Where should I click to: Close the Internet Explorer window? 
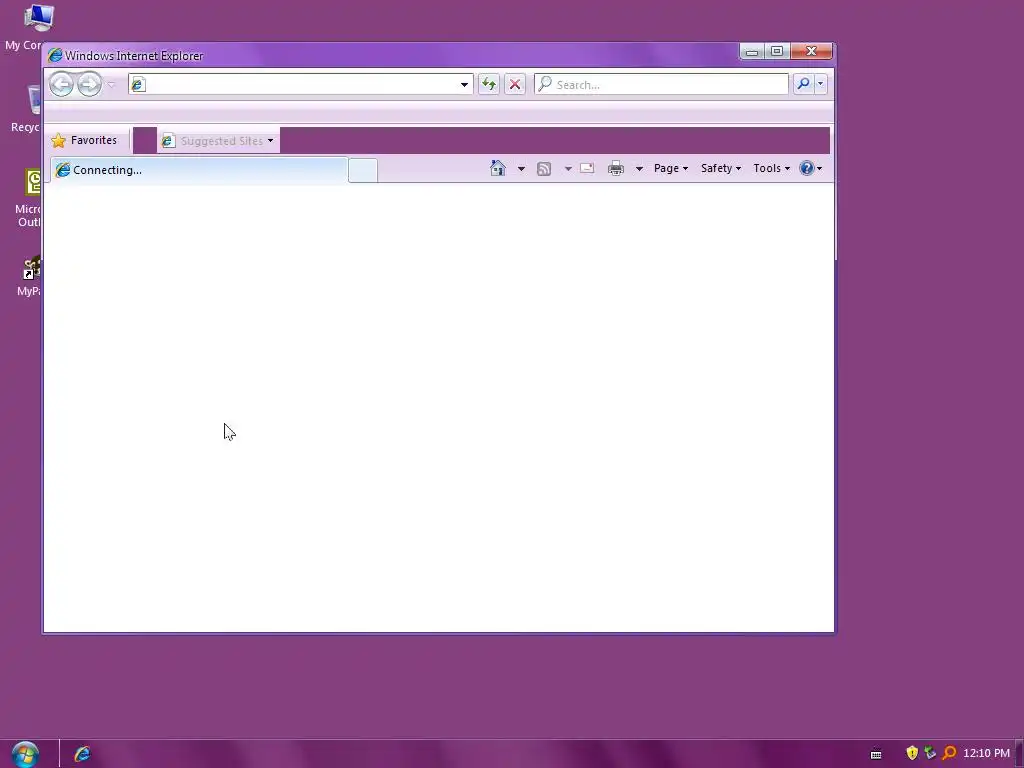[812, 51]
